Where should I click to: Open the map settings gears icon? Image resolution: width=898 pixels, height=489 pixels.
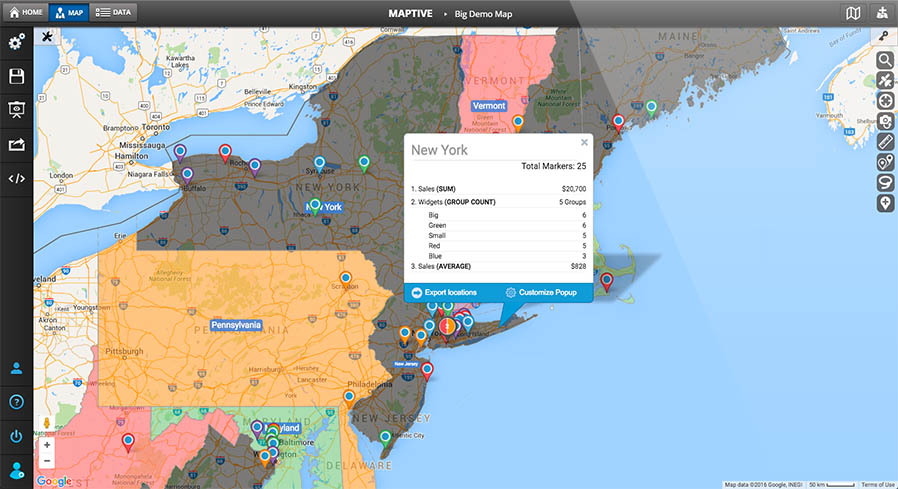(16, 42)
